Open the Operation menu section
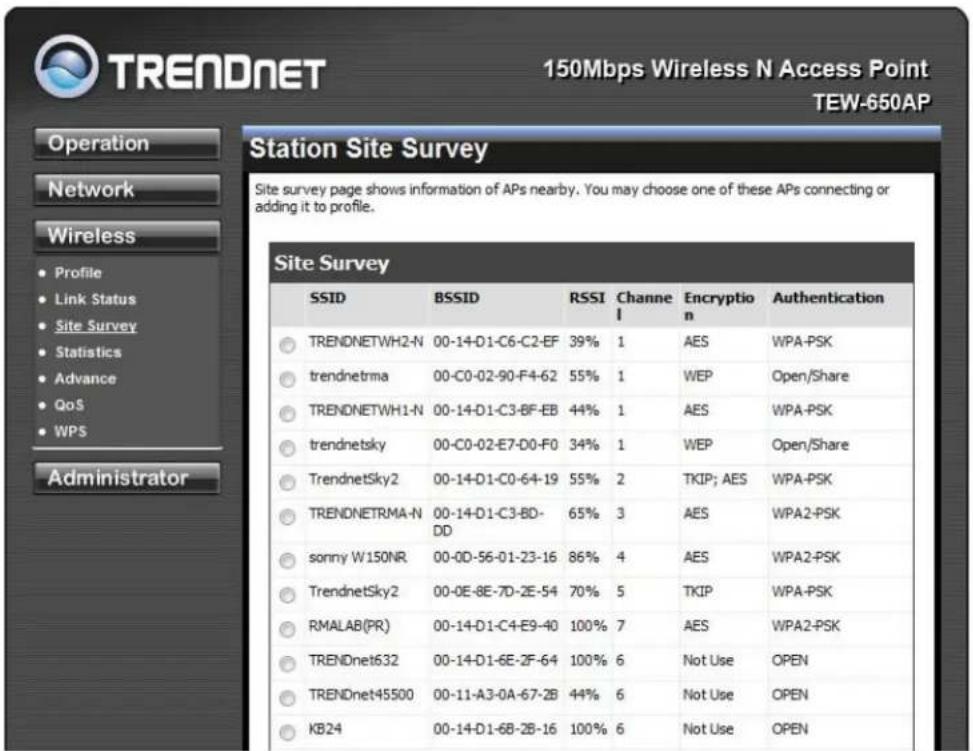Image resolution: width=973 pixels, height=751 pixels. pos(127,143)
